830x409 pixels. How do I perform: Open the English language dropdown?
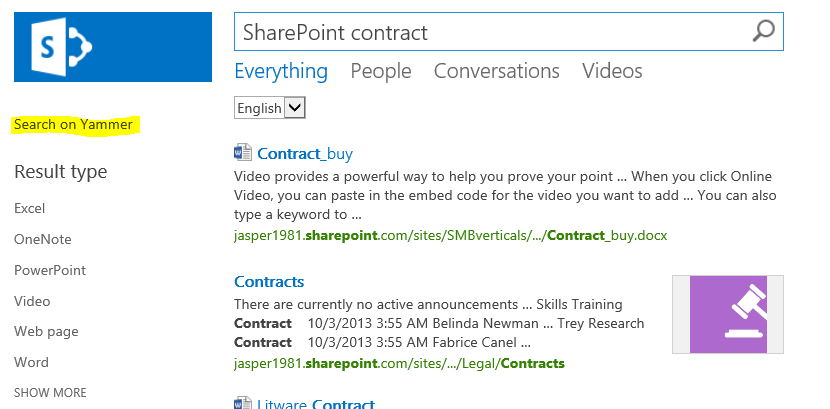point(269,108)
